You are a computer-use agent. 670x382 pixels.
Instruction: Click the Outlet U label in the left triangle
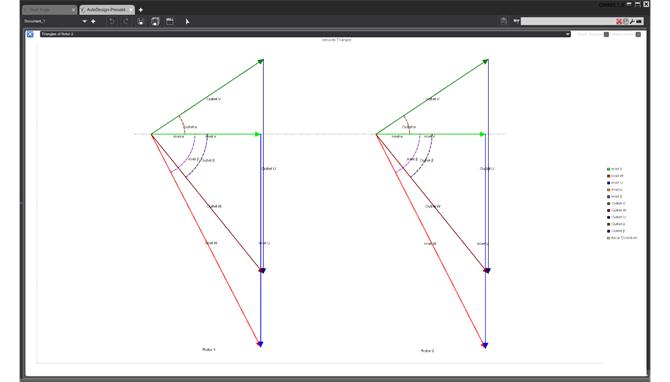pyautogui.click(x=269, y=169)
